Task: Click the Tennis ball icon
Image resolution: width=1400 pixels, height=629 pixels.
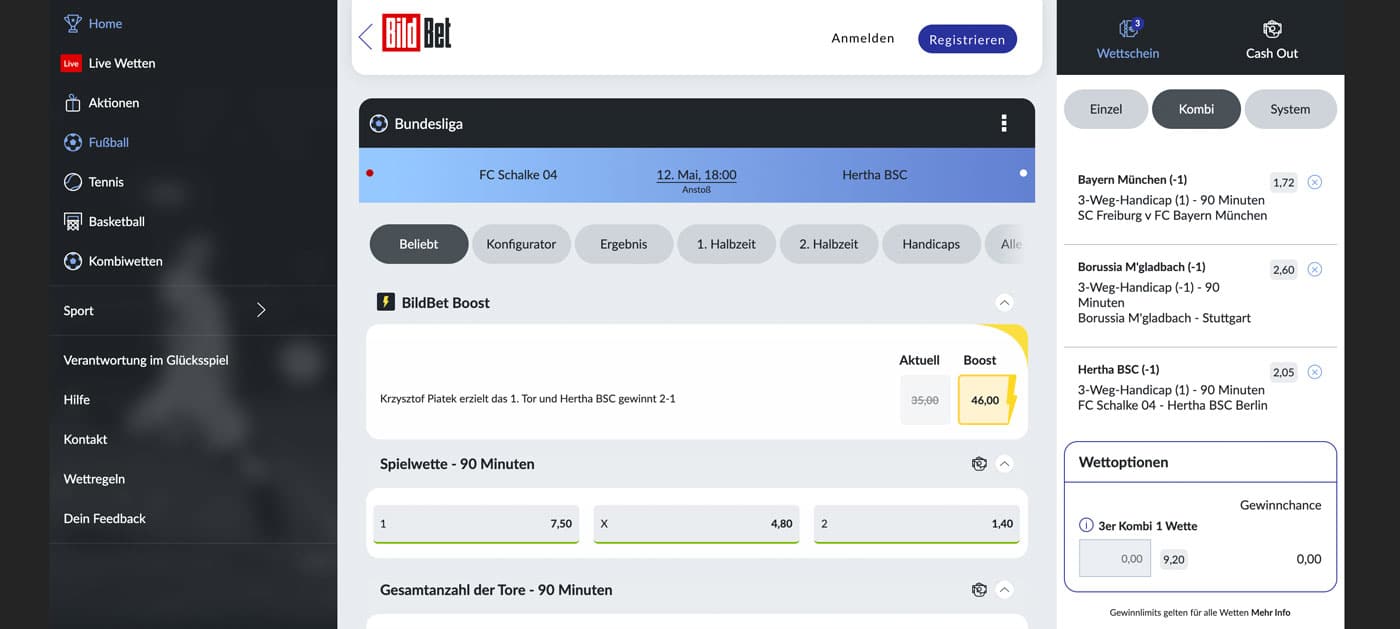Action: point(72,182)
